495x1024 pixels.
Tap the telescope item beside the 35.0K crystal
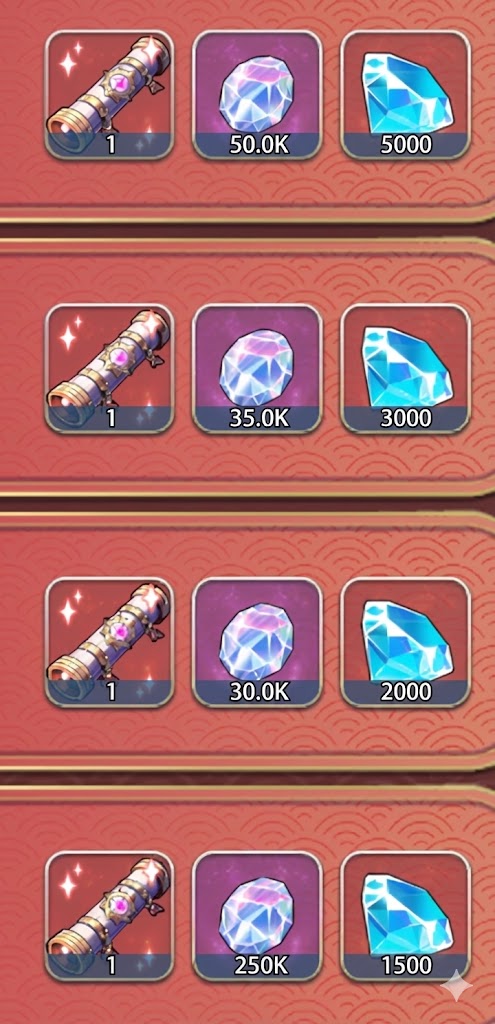coord(110,368)
